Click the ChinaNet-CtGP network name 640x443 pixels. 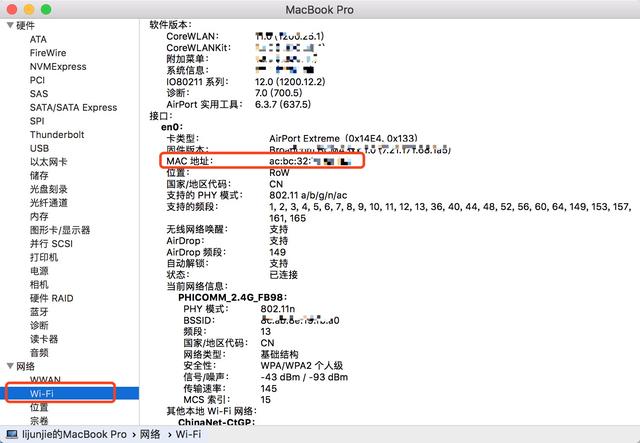217,422
